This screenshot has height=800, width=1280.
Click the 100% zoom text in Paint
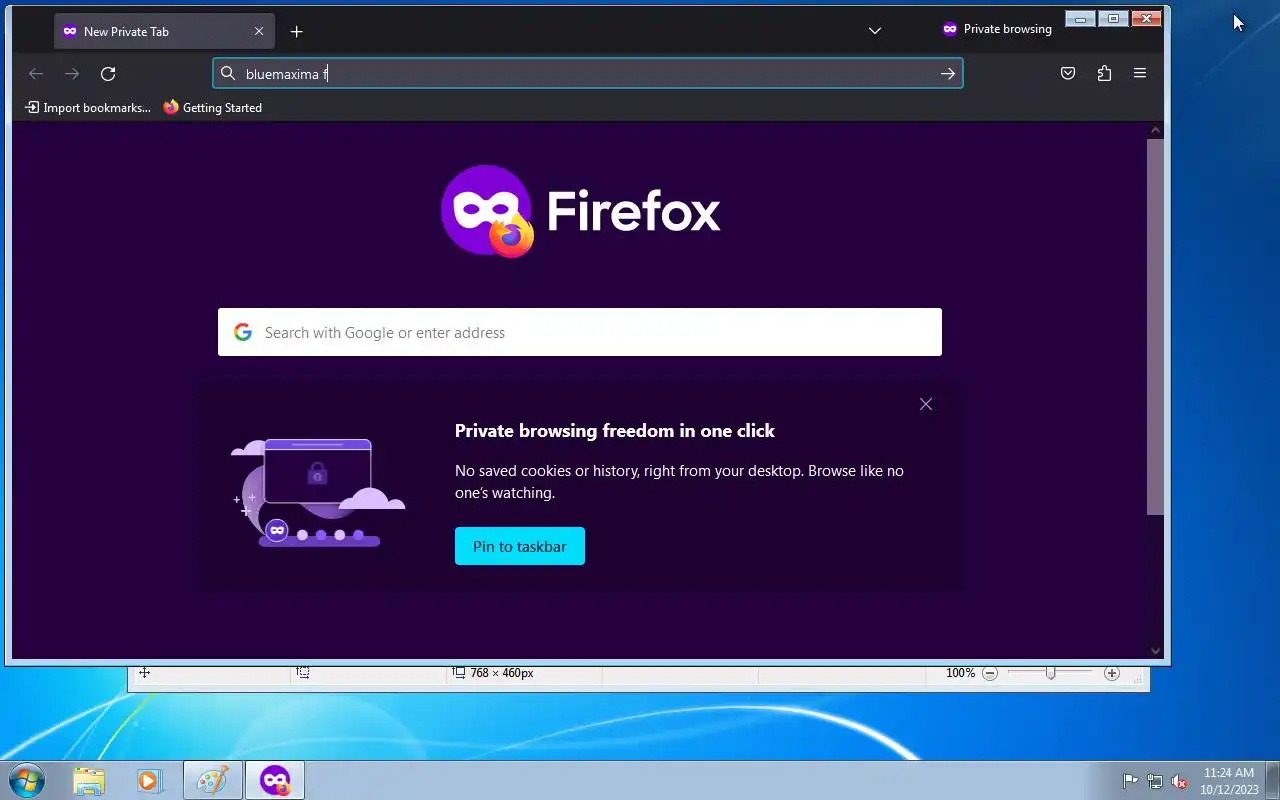click(x=960, y=673)
